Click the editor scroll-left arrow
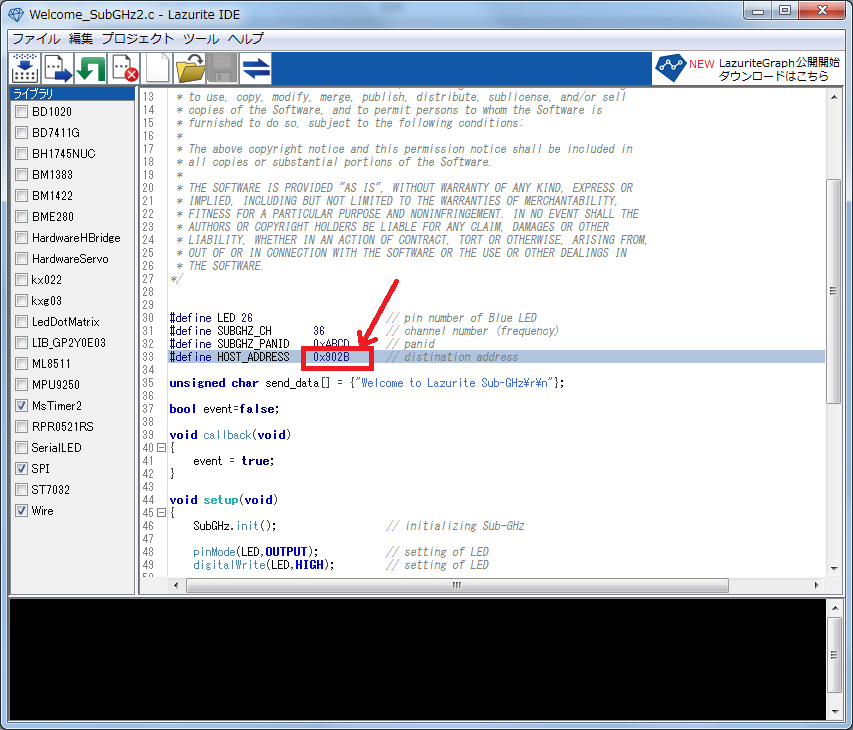Screen dimensions: 853x730 [176, 585]
